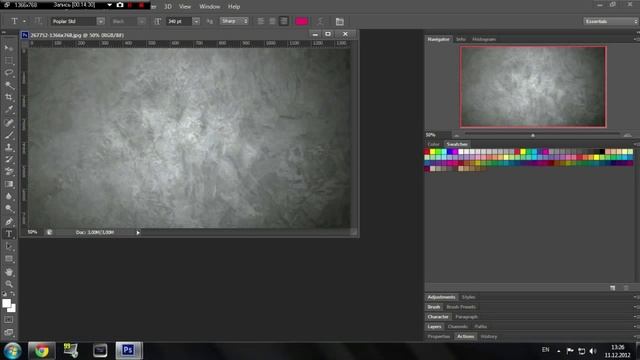Create new swatch in Swatches panel
The image size is (640, 360).
pyautogui.click(x=613, y=288)
